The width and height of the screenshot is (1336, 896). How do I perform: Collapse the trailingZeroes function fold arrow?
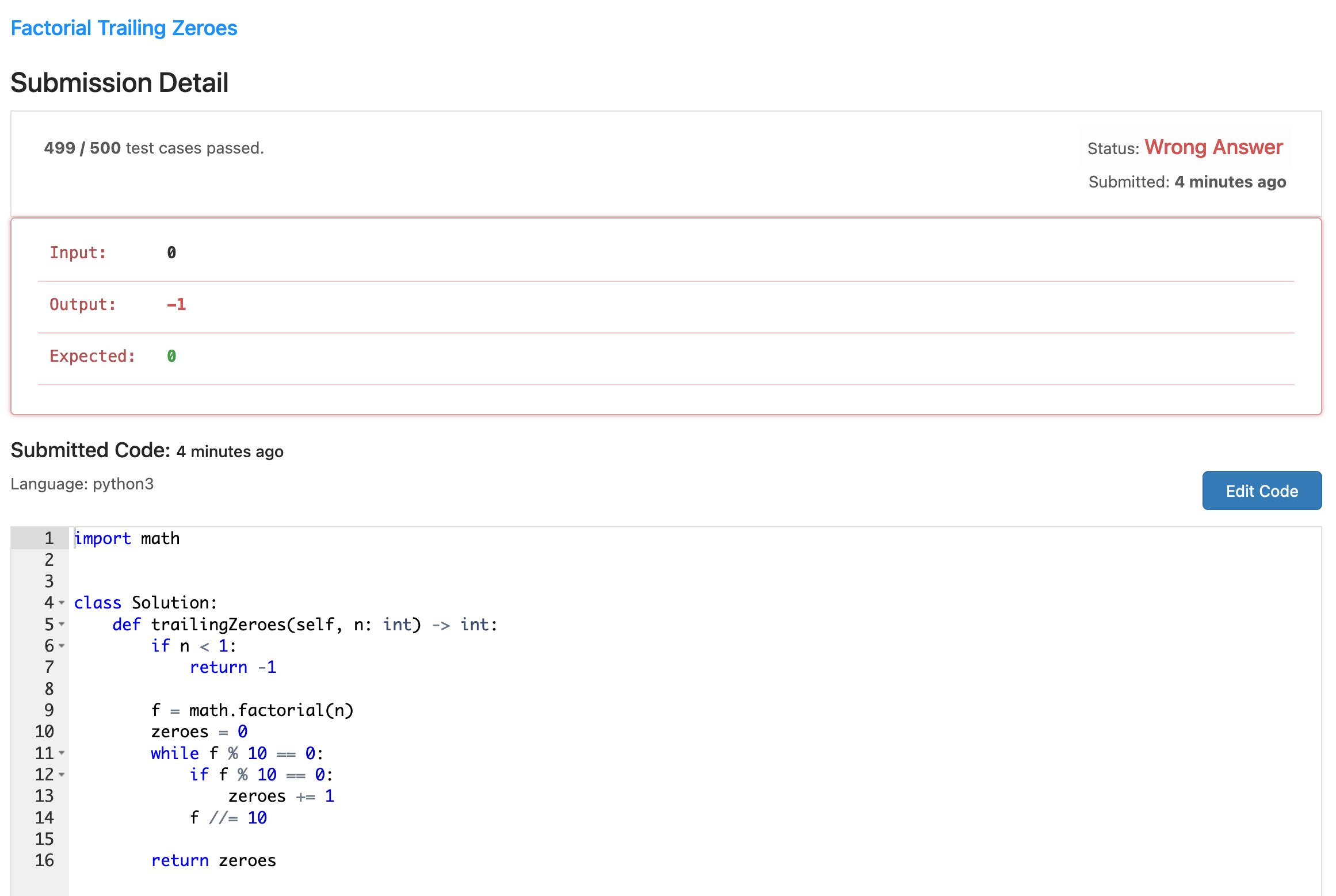pyautogui.click(x=62, y=624)
